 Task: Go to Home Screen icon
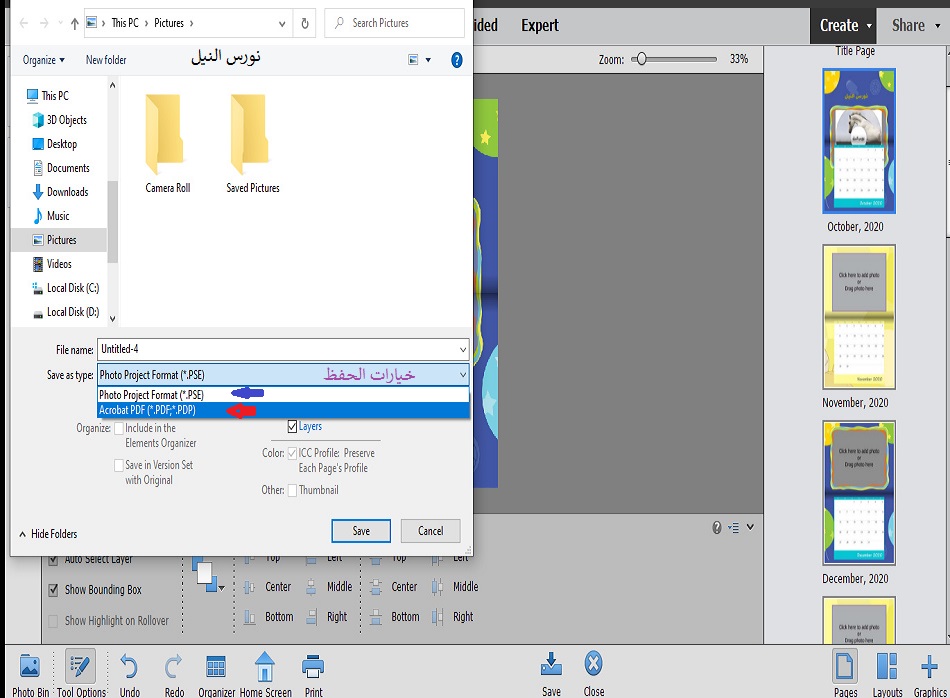click(265, 668)
